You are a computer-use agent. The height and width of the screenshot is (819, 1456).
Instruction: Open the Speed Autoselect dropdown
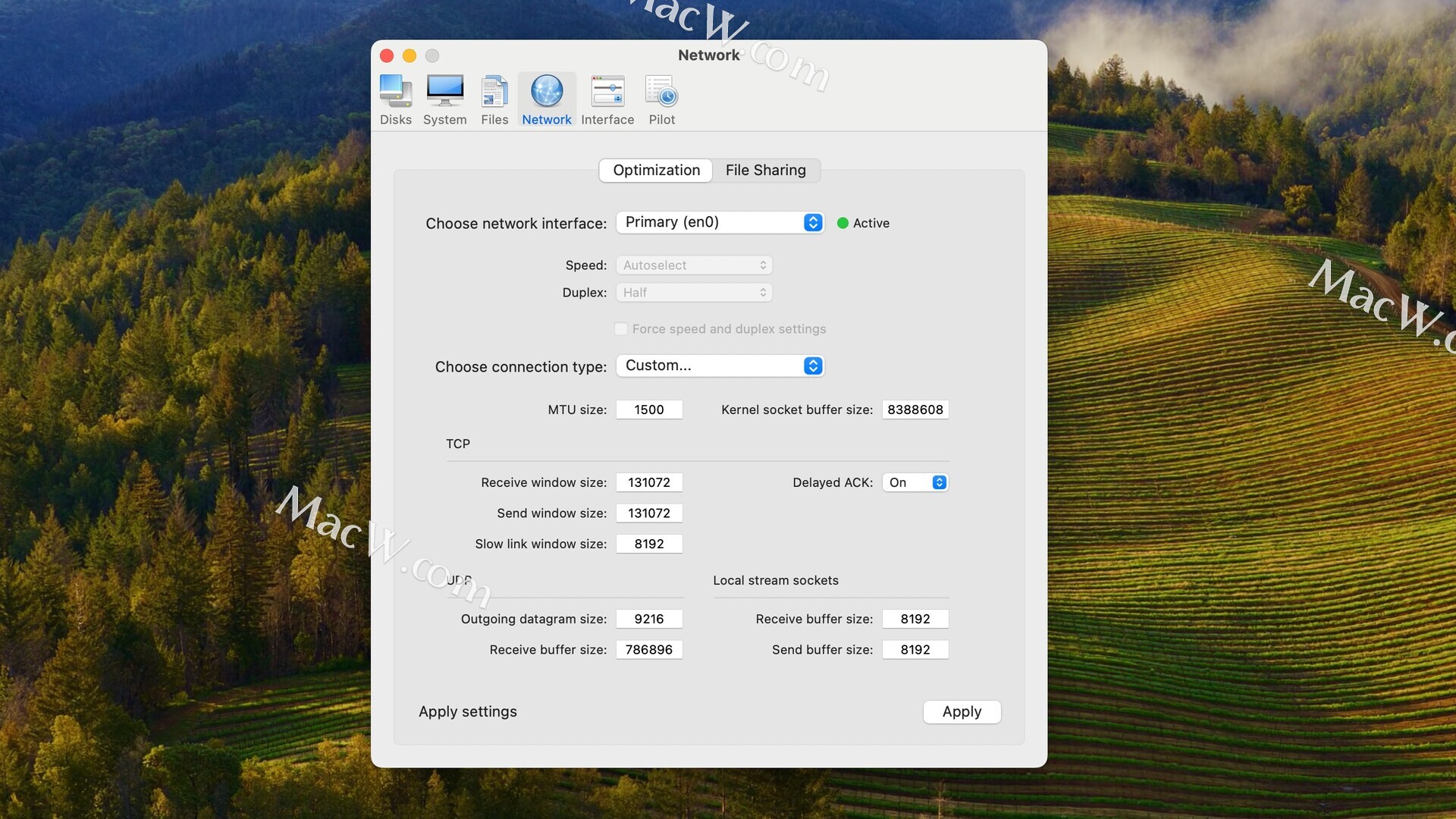pos(694,265)
